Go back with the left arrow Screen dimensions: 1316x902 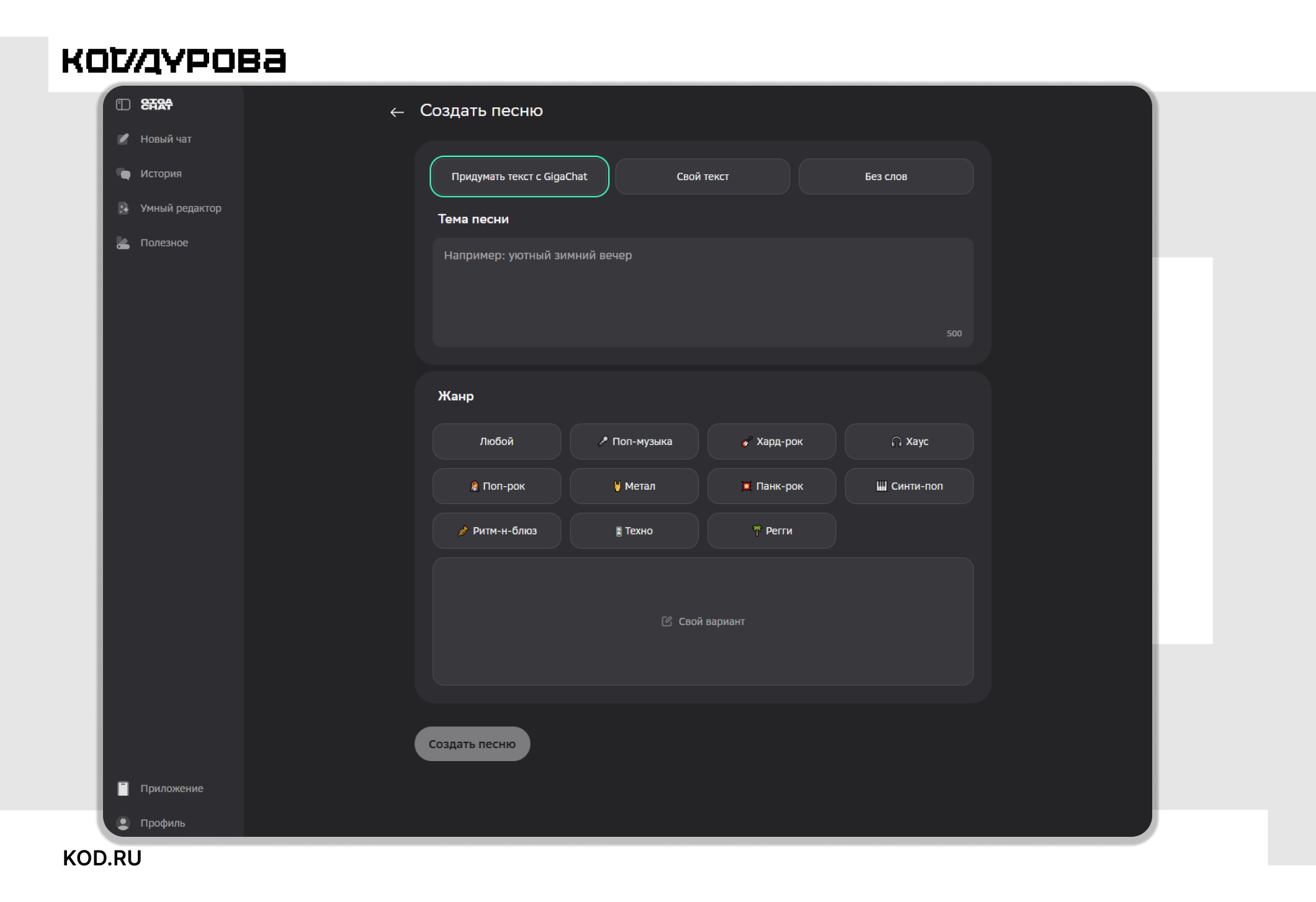pos(397,112)
